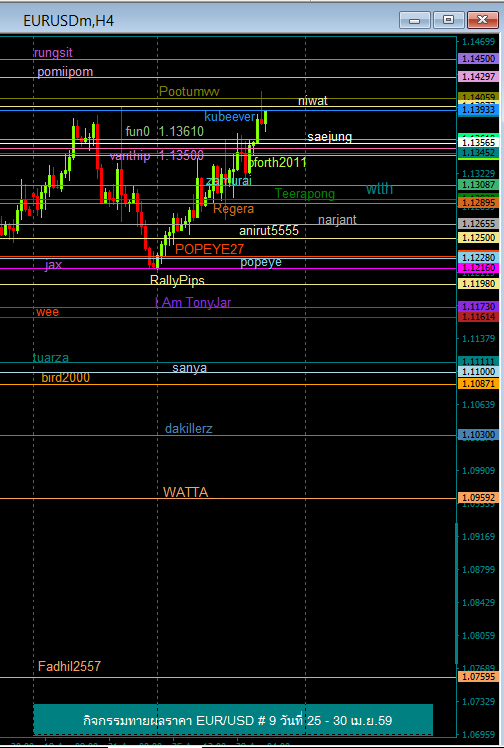
Task: Select the wtth line label
Action: (380, 189)
